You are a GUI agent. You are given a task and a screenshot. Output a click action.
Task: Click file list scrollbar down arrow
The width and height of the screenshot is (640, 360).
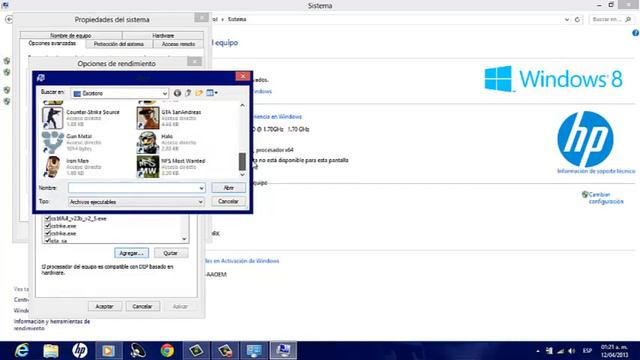pyautogui.click(x=242, y=174)
